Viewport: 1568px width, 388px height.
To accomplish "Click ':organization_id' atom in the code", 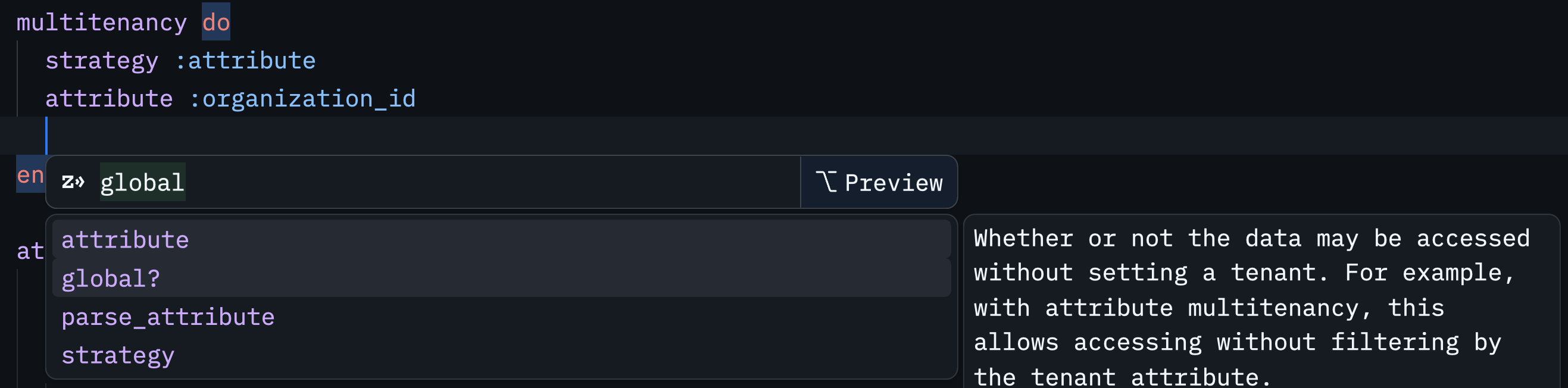I will [302, 99].
